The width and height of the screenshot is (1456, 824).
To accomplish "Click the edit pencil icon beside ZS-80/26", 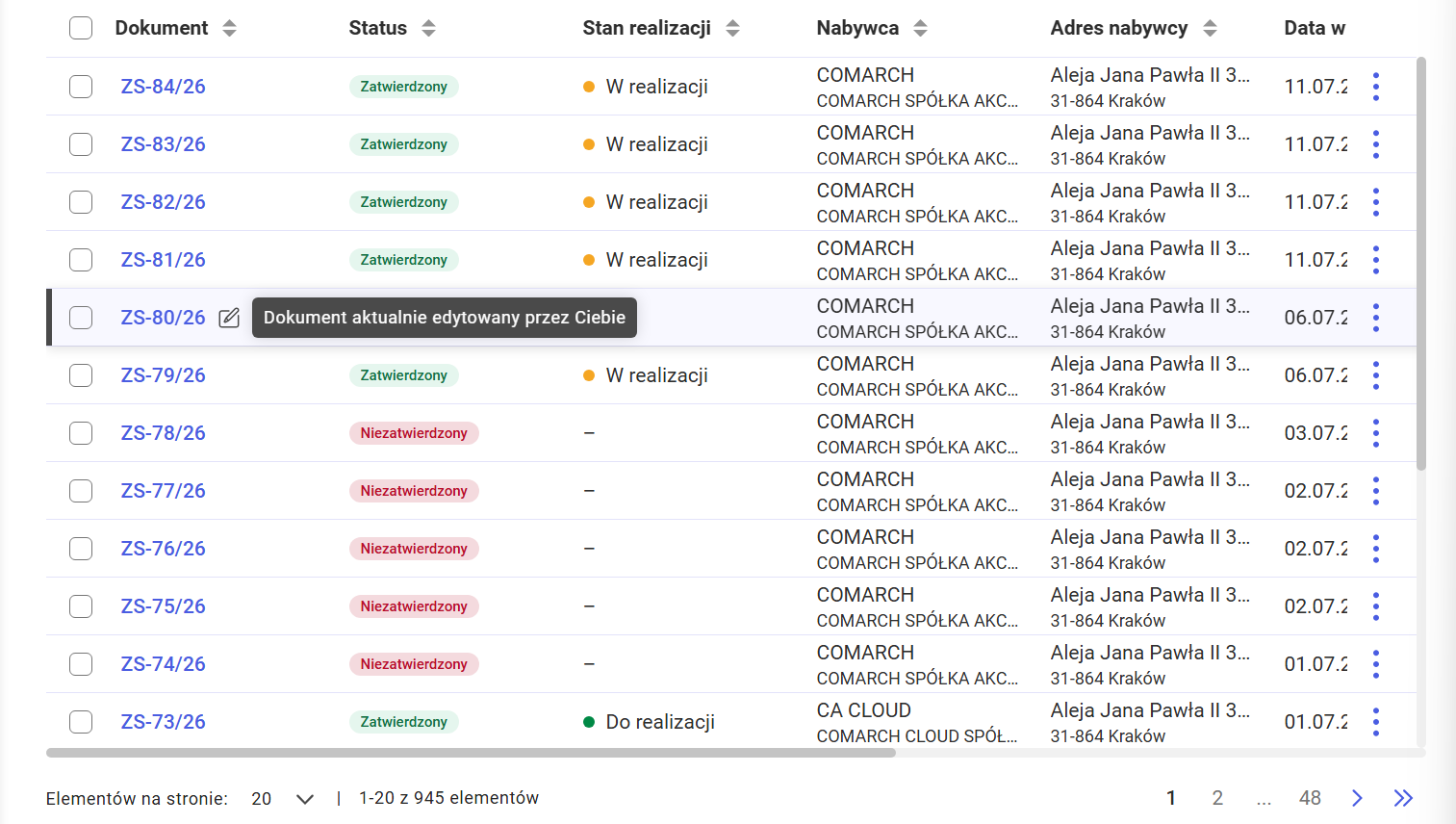I will pyautogui.click(x=229, y=318).
